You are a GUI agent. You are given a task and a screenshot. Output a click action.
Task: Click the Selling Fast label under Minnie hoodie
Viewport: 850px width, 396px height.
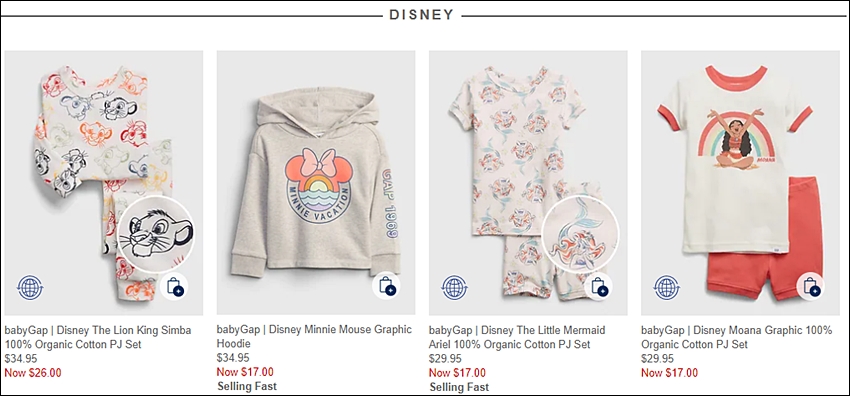247,386
